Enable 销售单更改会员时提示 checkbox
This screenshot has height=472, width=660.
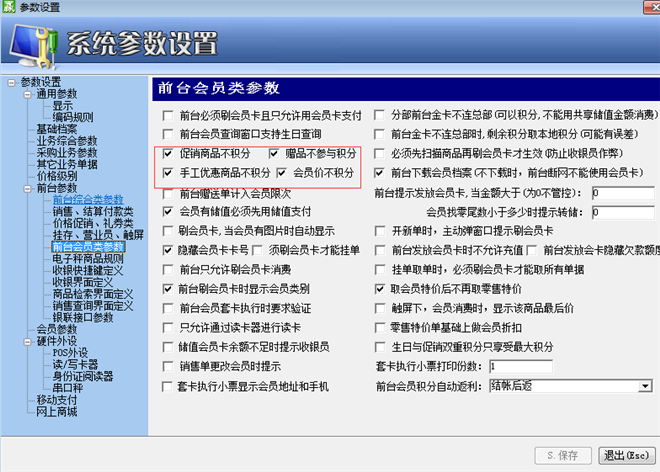coord(168,366)
